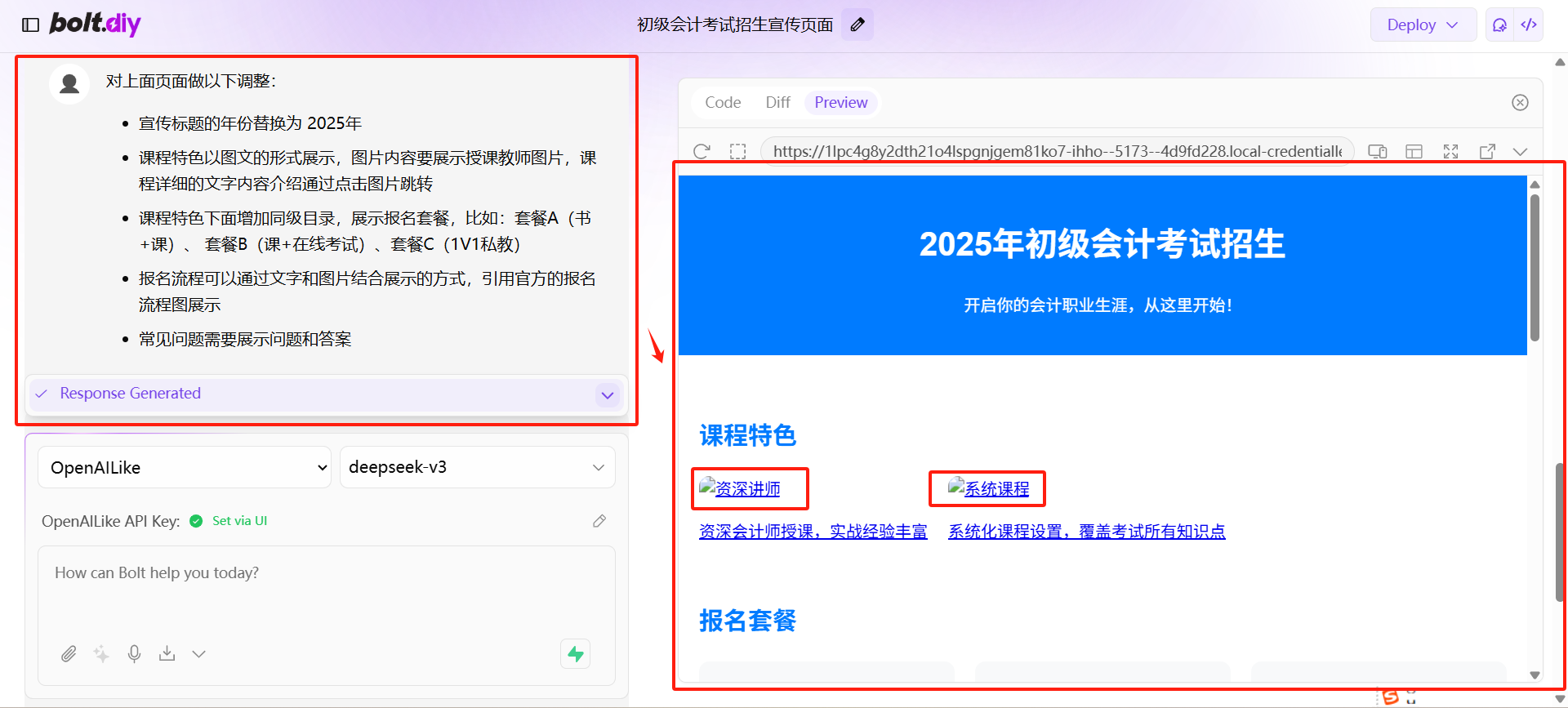The image size is (1568, 708).
Task: Open the Deploy dropdown
Action: 1423,24
